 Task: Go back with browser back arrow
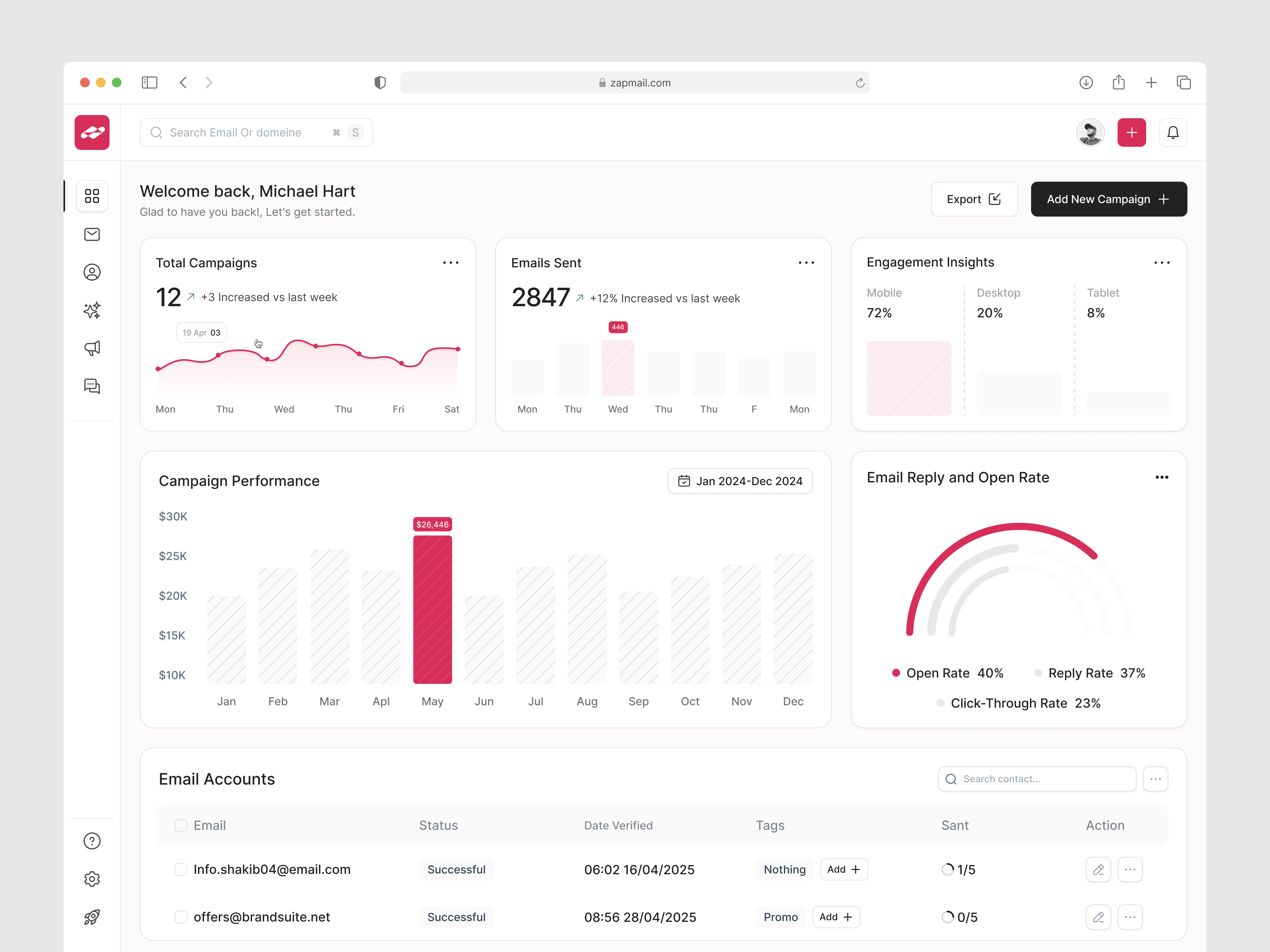[183, 83]
